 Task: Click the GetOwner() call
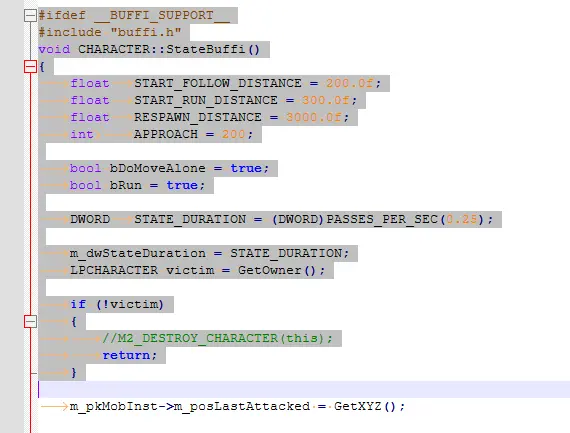[277, 270]
